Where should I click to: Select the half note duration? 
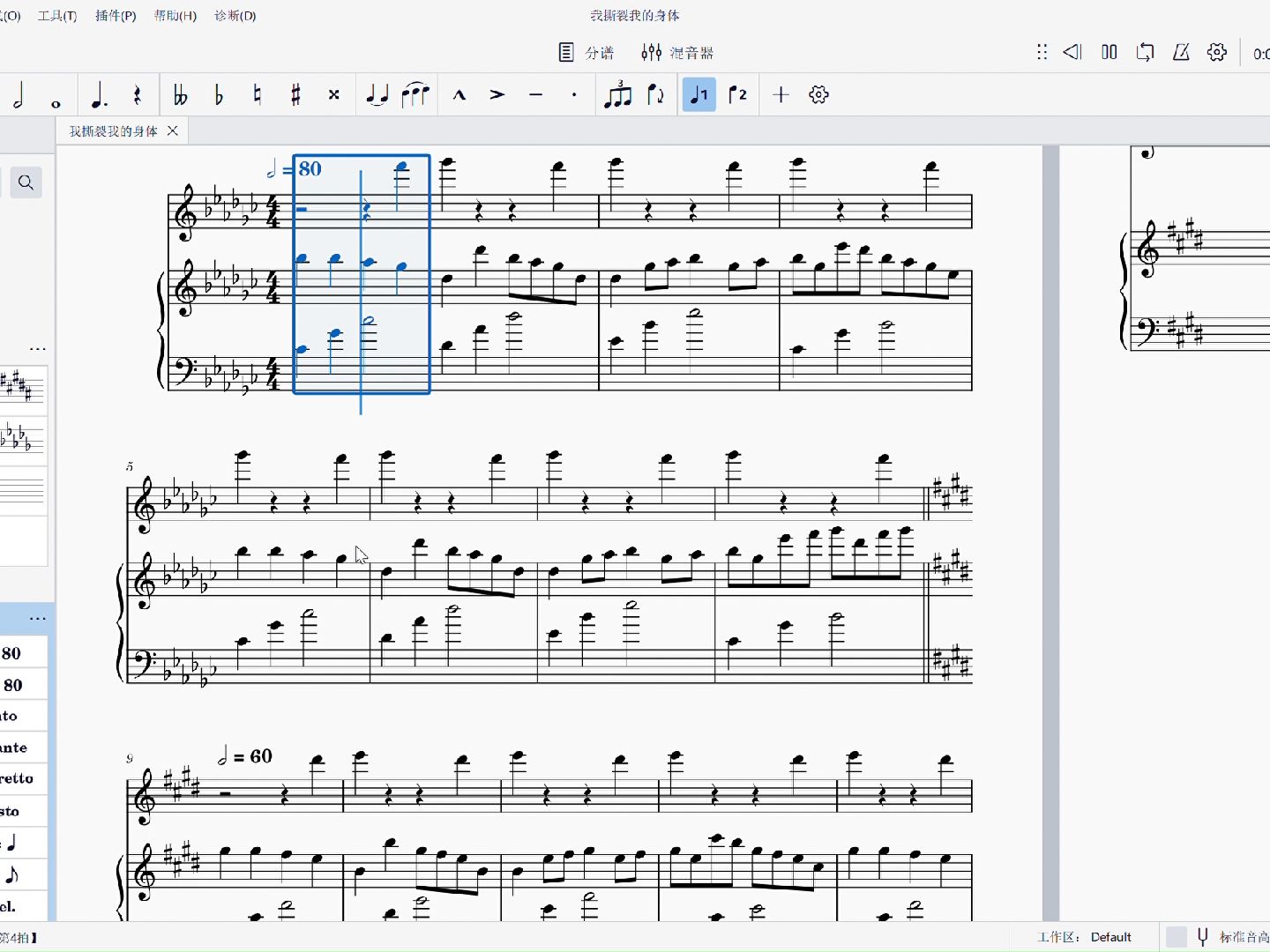pyautogui.click(x=18, y=95)
